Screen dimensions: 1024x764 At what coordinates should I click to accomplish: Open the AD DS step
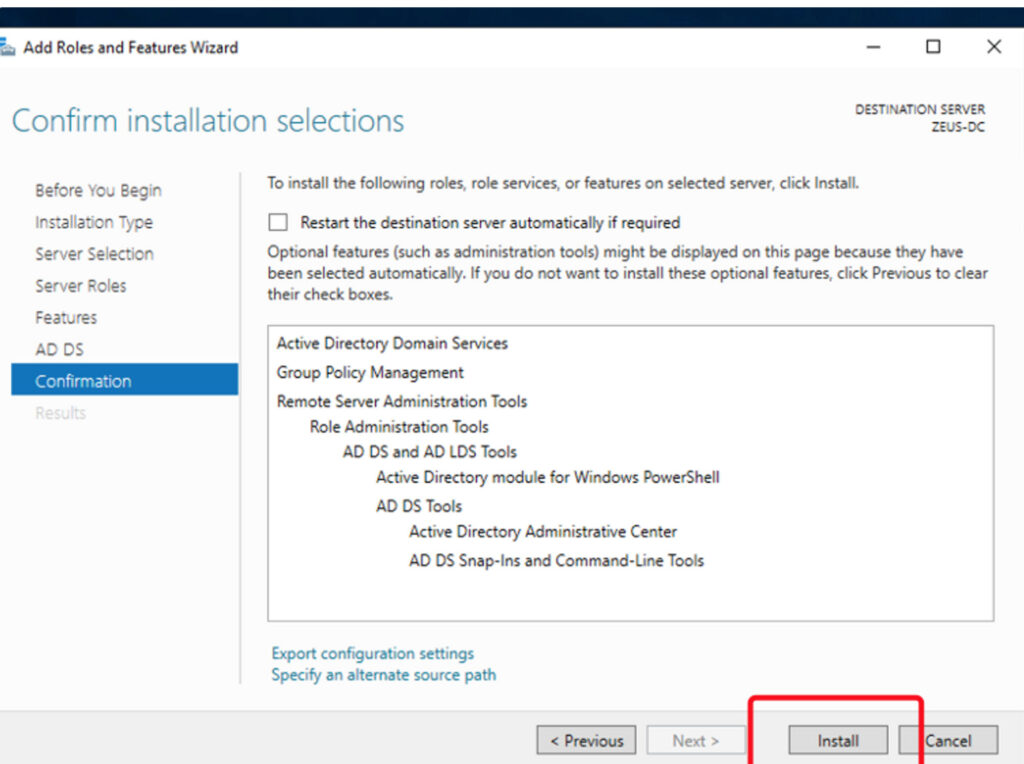click(x=59, y=350)
